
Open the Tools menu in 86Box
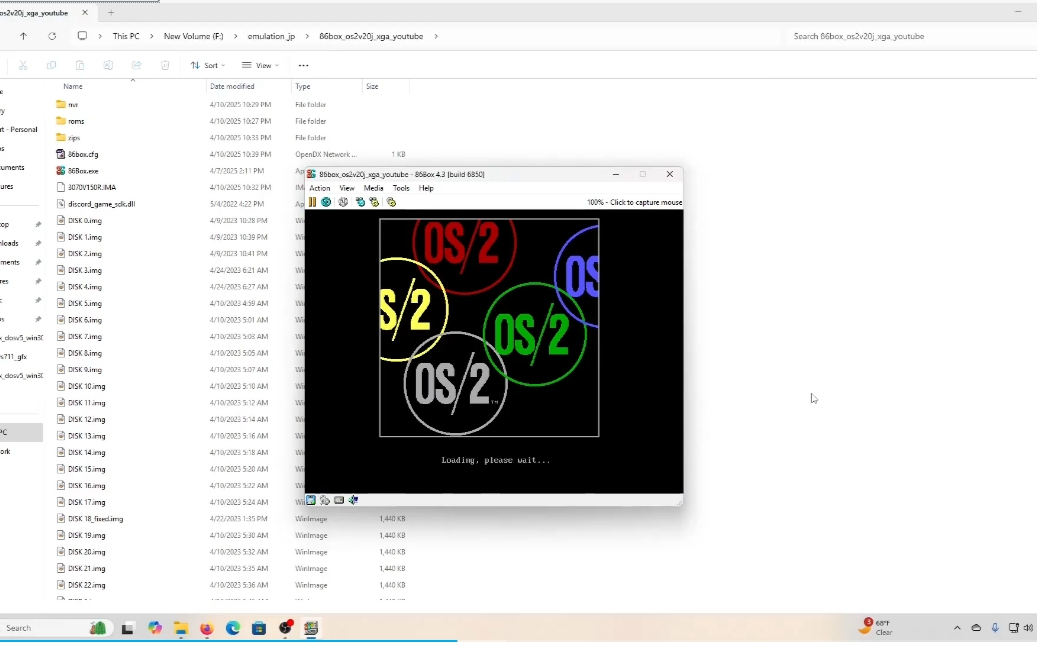coord(401,188)
